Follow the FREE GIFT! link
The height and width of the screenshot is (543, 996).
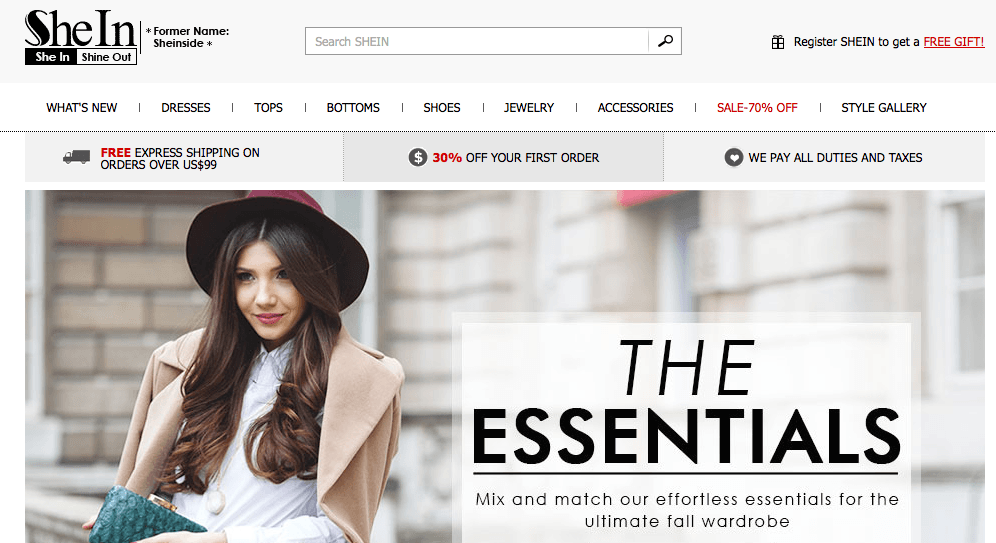click(953, 42)
